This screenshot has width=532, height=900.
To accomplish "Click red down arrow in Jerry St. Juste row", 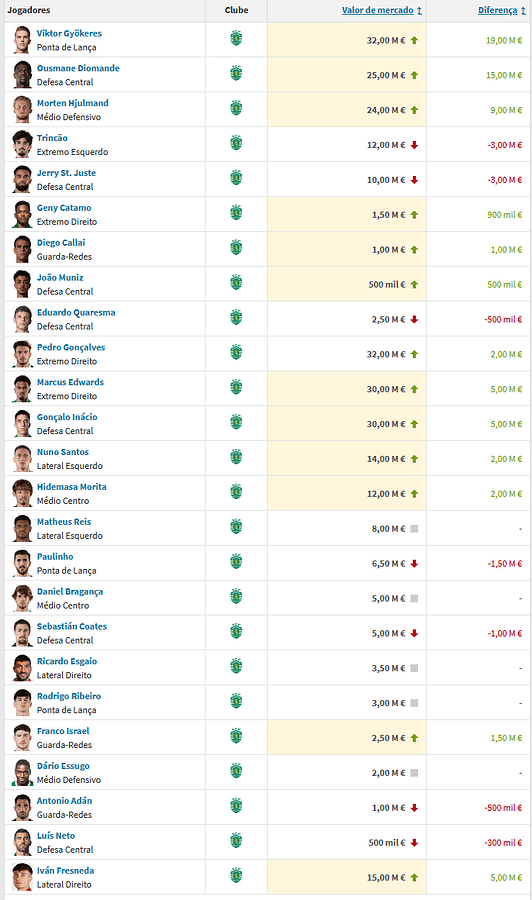I will point(414,180).
